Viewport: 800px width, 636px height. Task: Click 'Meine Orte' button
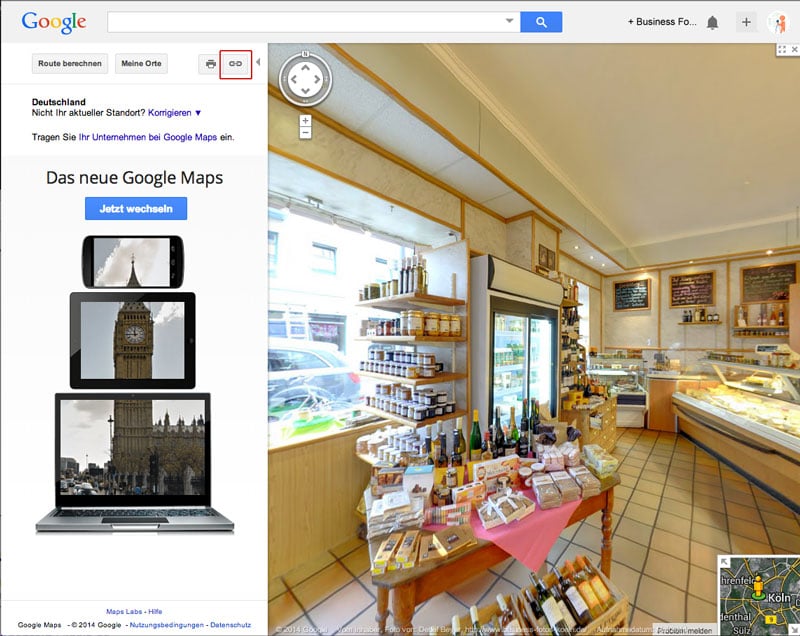(141, 64)
